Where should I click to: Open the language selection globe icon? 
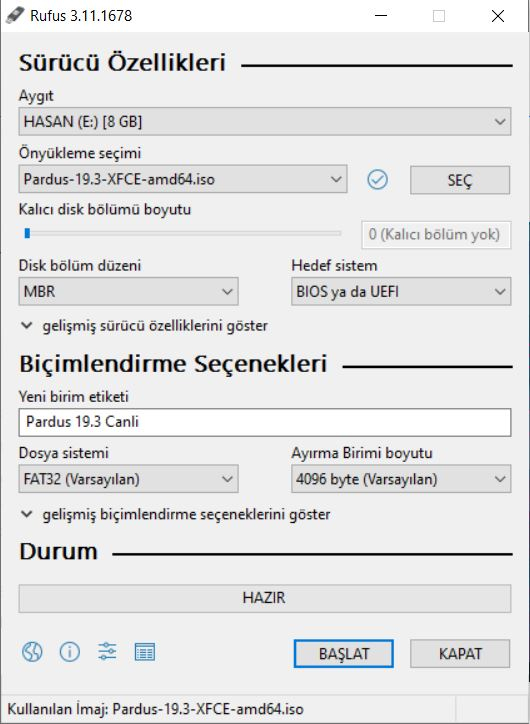point(32,652)
